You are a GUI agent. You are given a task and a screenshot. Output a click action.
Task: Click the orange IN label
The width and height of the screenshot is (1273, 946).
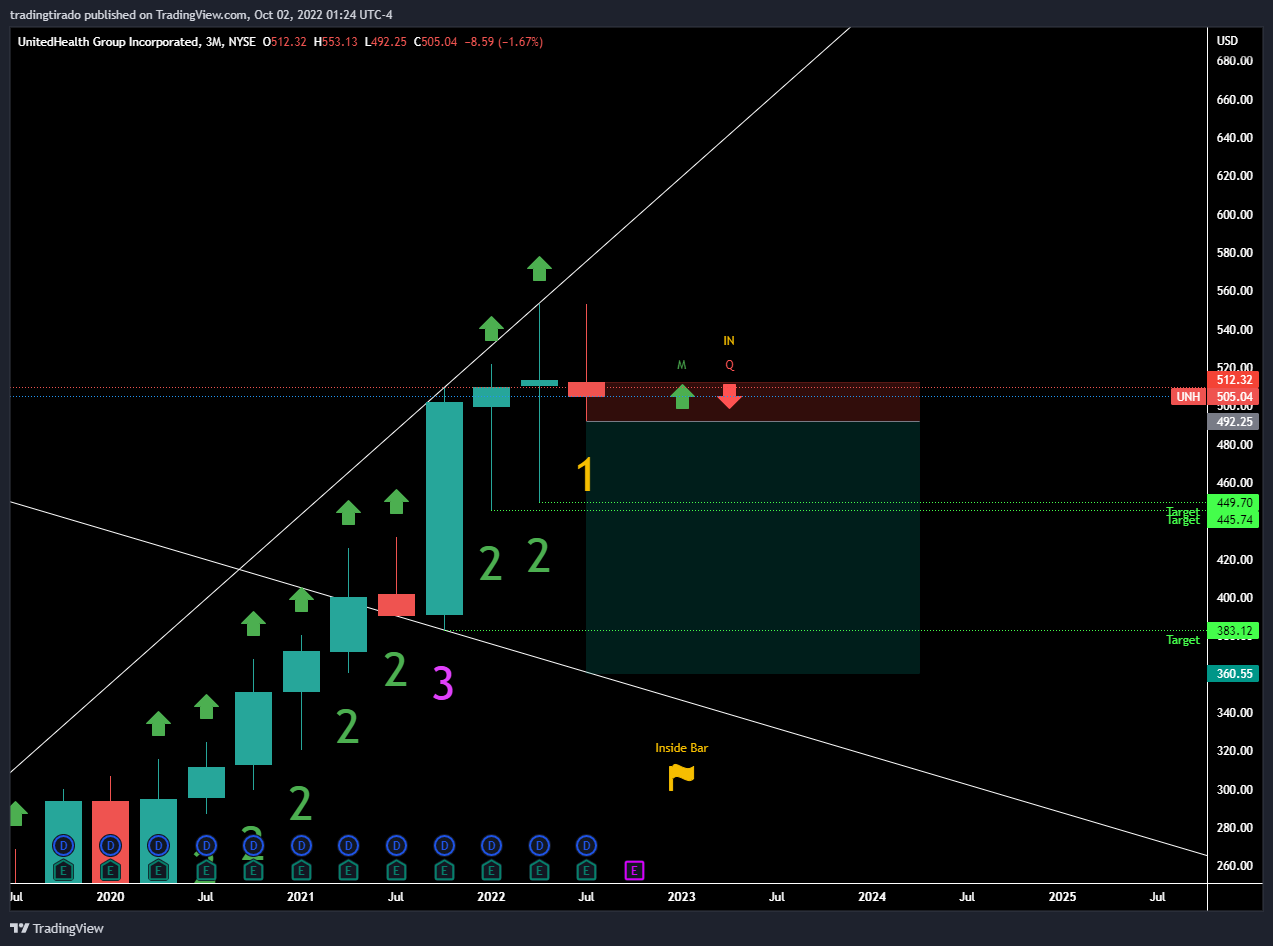[729, 341]
